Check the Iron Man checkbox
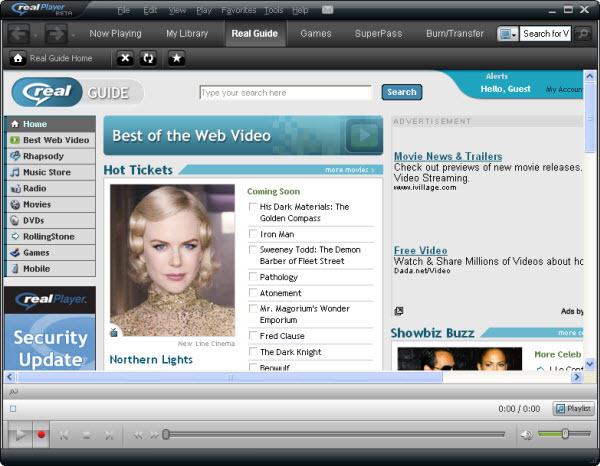Screen dimensions: 600x466 [253, 233]
